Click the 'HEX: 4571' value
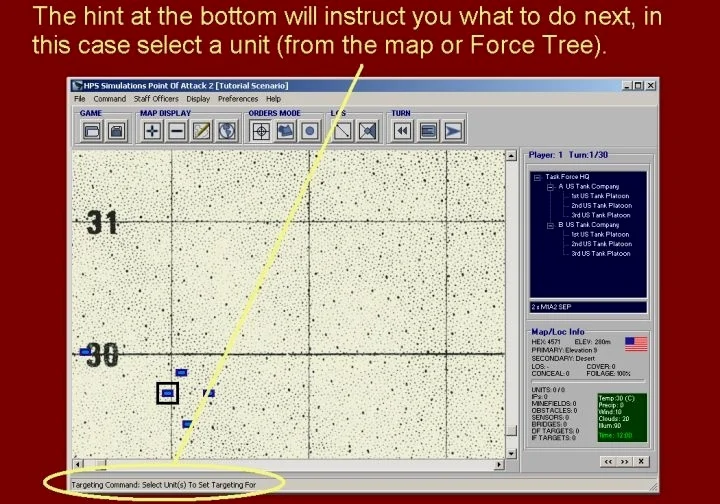This screenshot has width=720, height=504. (x=546, y=342)
